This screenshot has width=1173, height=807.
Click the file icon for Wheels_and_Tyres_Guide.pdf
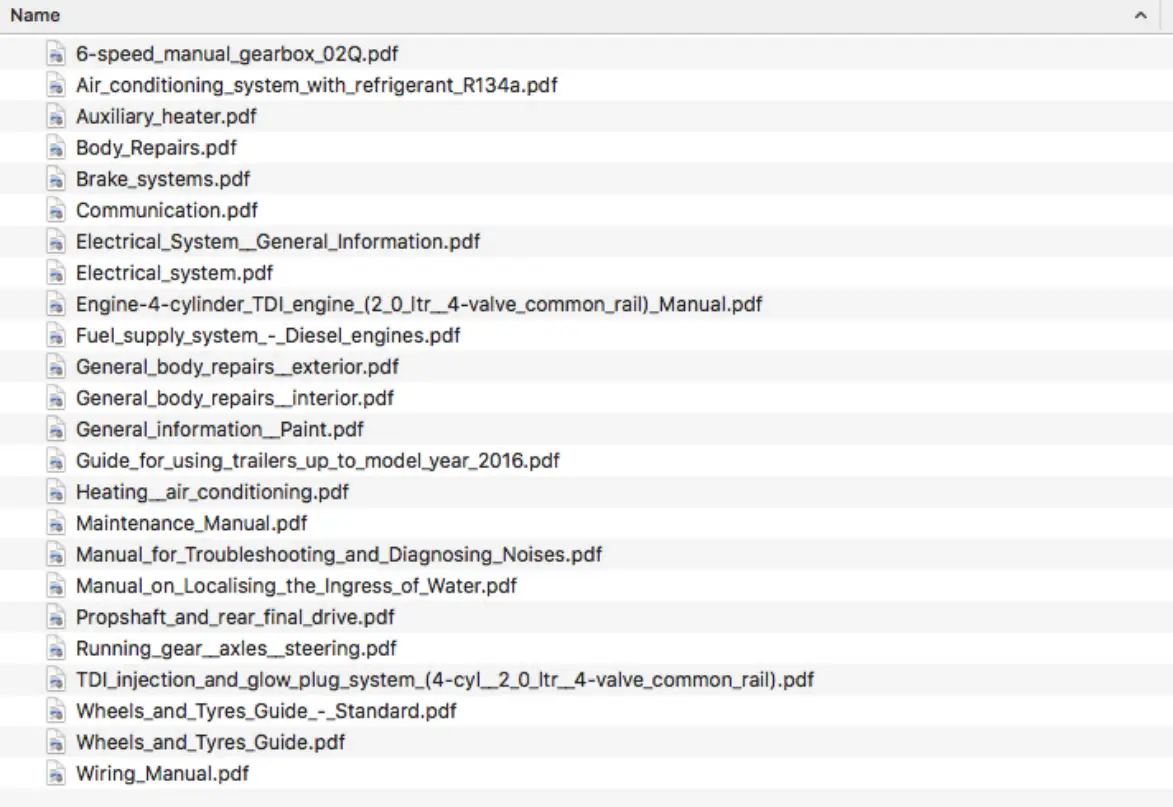[x=56, y=742]
